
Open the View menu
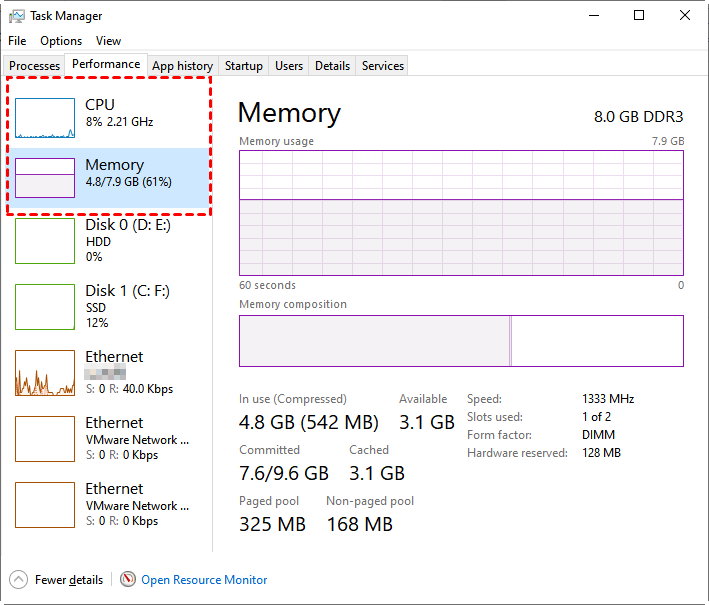[x=108, y=41]
